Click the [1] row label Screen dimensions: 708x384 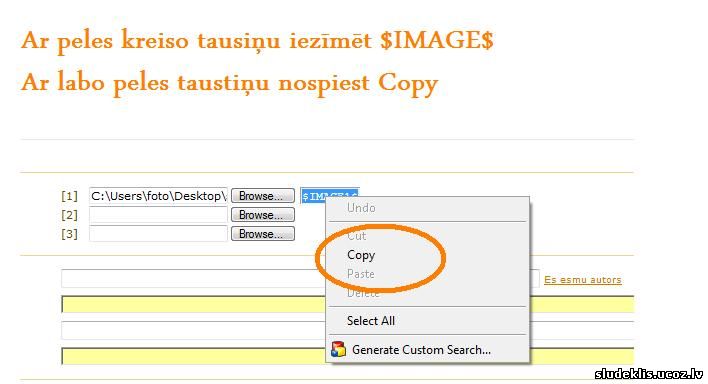pyautogui.click(x=70, y=196)
